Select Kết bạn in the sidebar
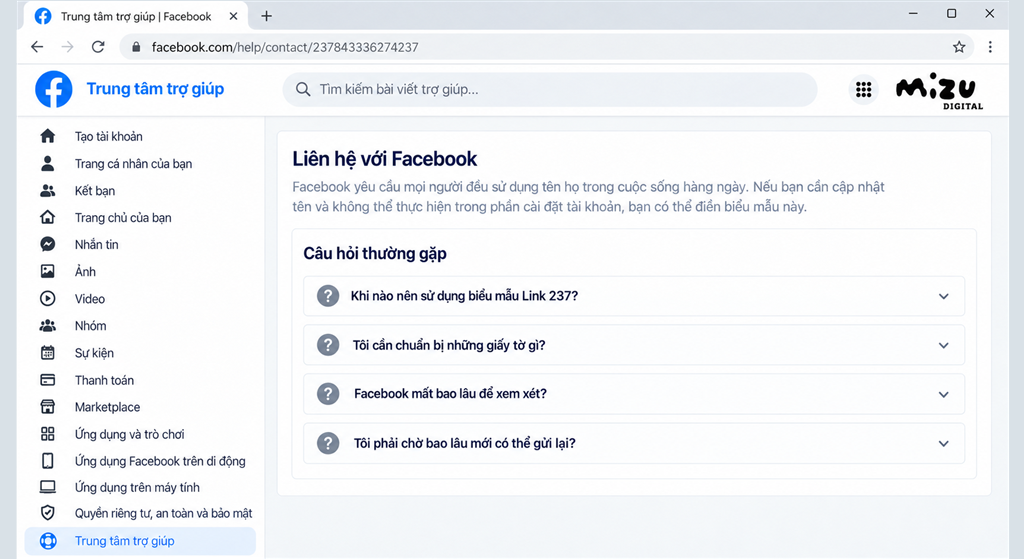The width and height of the screenshot is (1024, 559). [x=95, y=191]
